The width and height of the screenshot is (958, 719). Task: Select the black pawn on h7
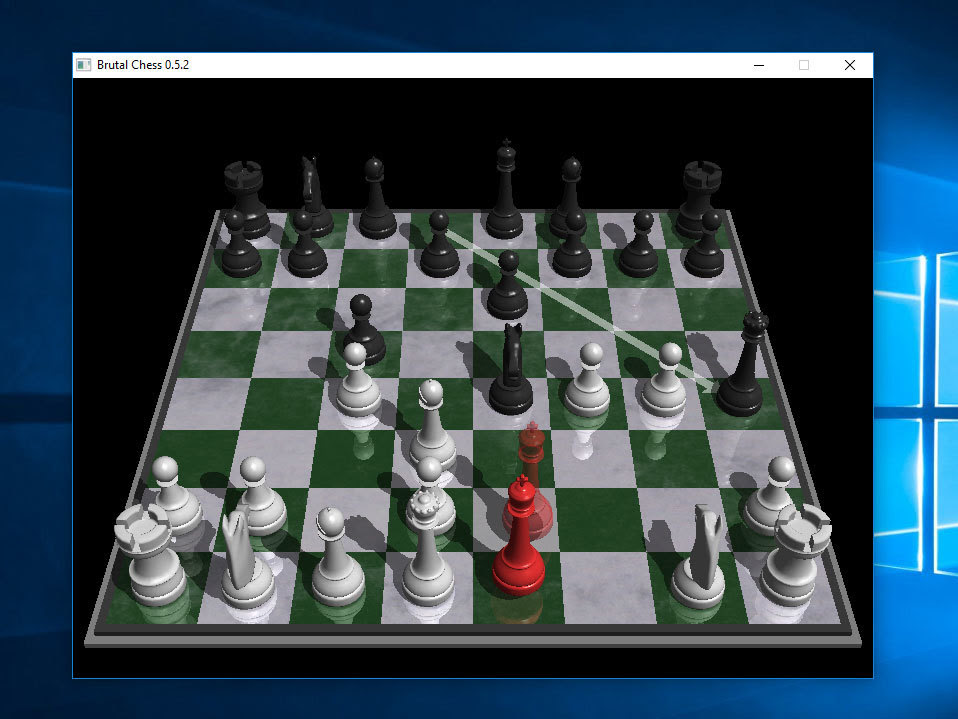705,244
